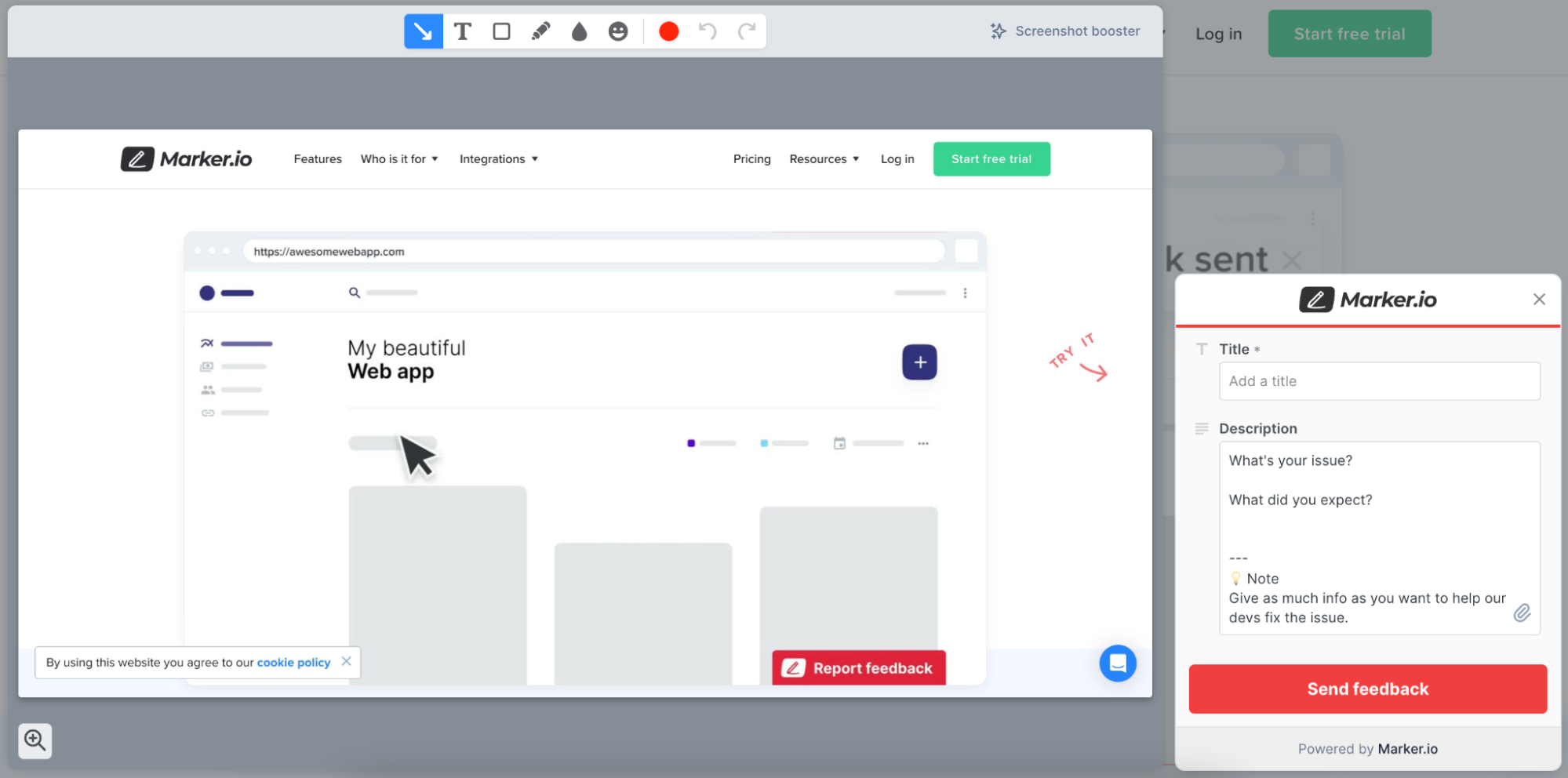
Task: Open the chat bubble widget
Action: (x=1118, y=663)
